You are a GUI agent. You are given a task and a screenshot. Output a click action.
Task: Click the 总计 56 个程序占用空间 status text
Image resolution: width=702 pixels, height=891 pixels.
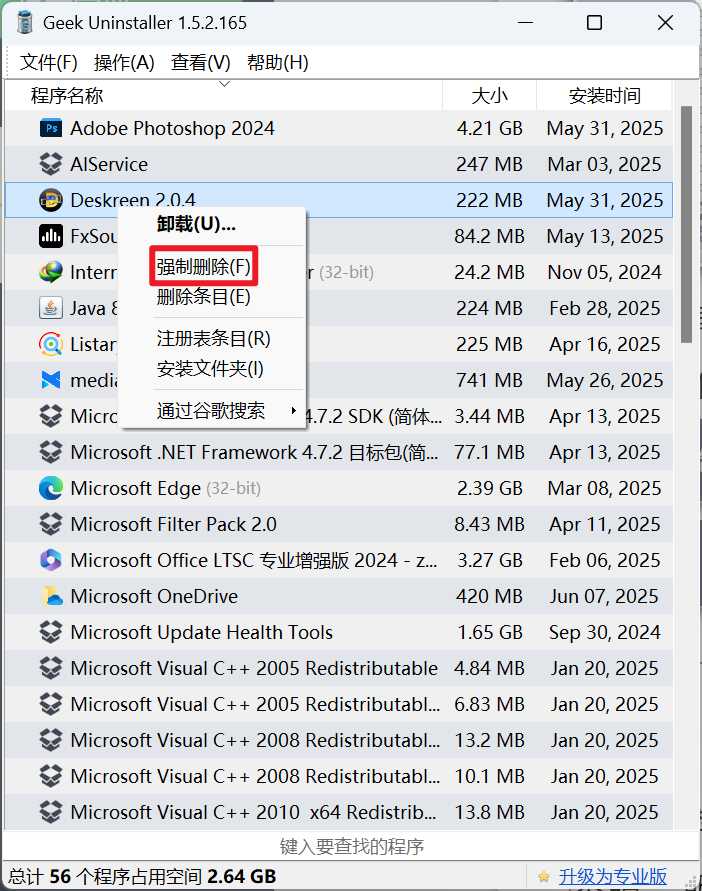point(142,876)
